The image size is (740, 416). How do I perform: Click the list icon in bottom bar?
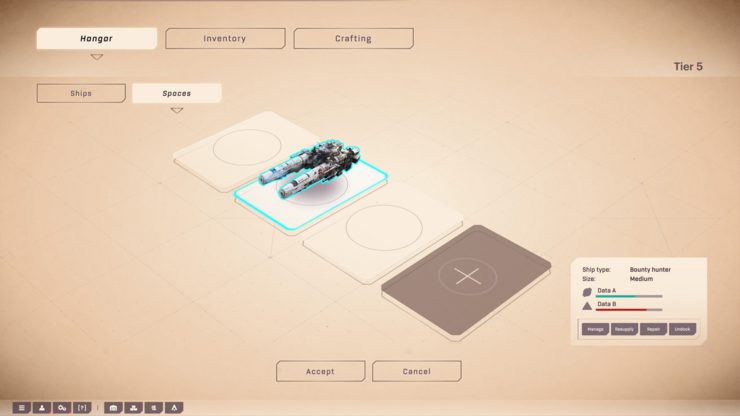[x=153, y=408]
